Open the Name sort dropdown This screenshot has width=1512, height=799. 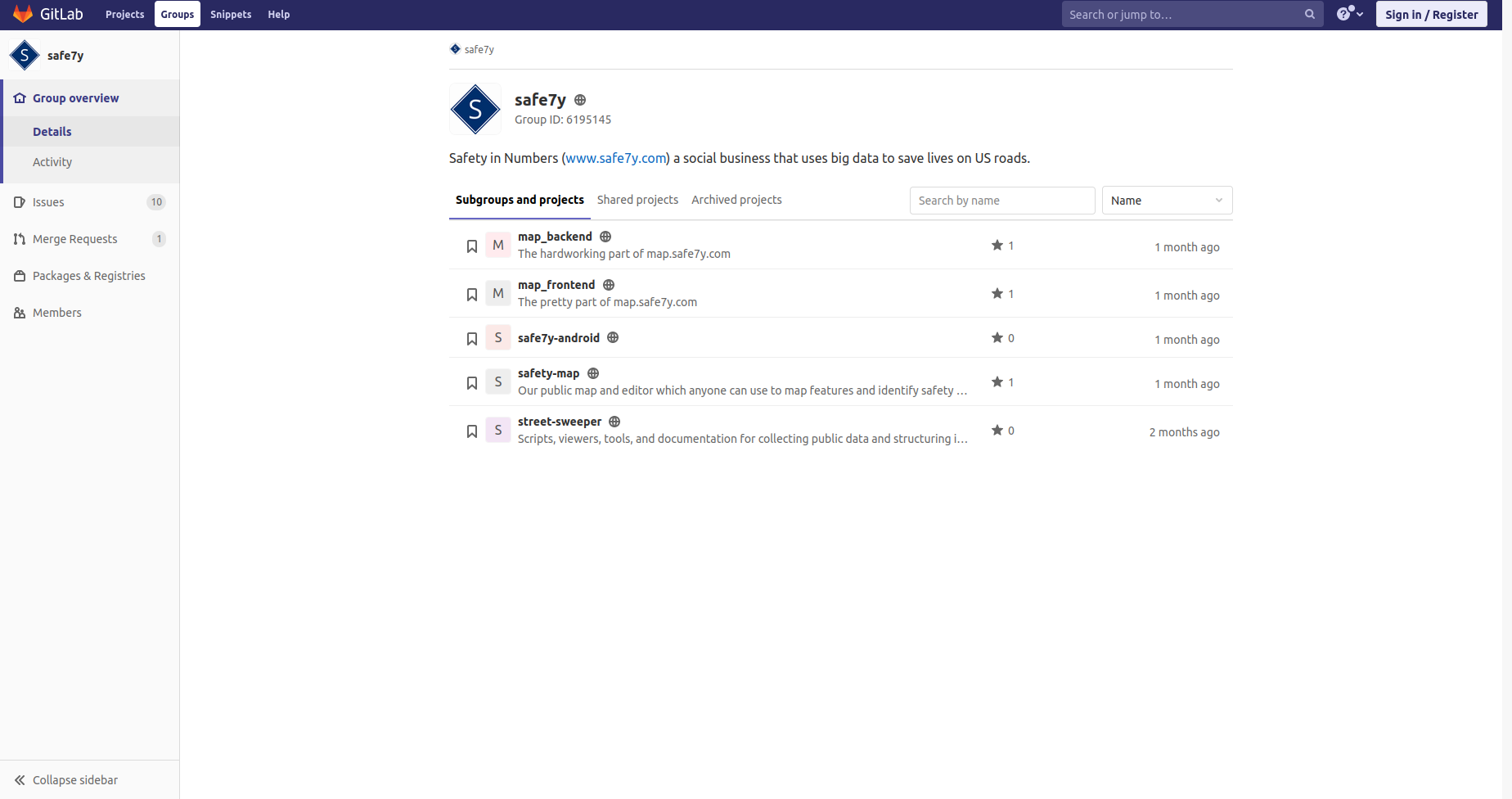click(1167, 201)
